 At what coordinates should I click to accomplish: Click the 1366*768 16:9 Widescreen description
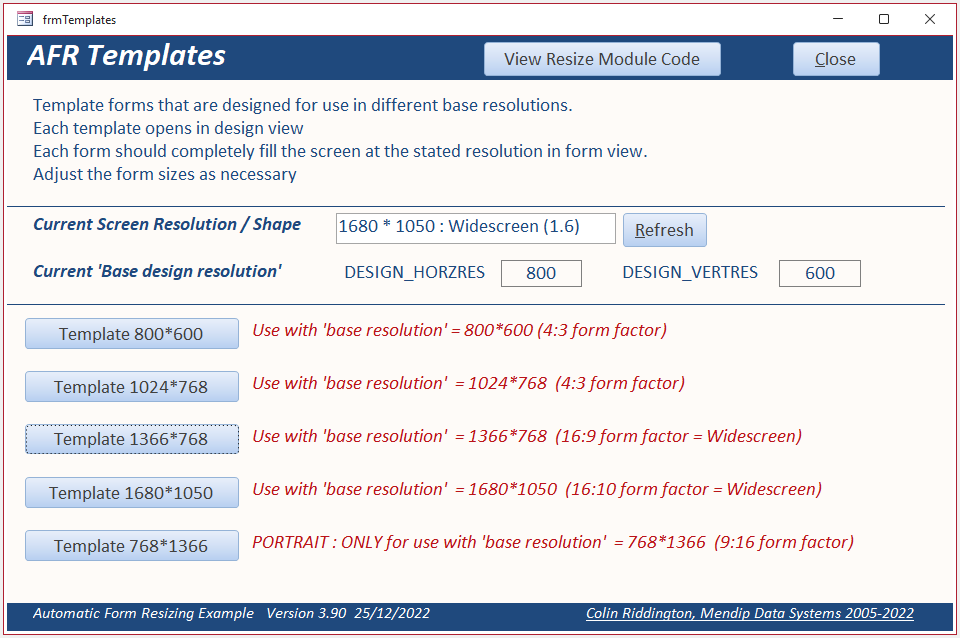pyautogui.click(x=527, y=436)
